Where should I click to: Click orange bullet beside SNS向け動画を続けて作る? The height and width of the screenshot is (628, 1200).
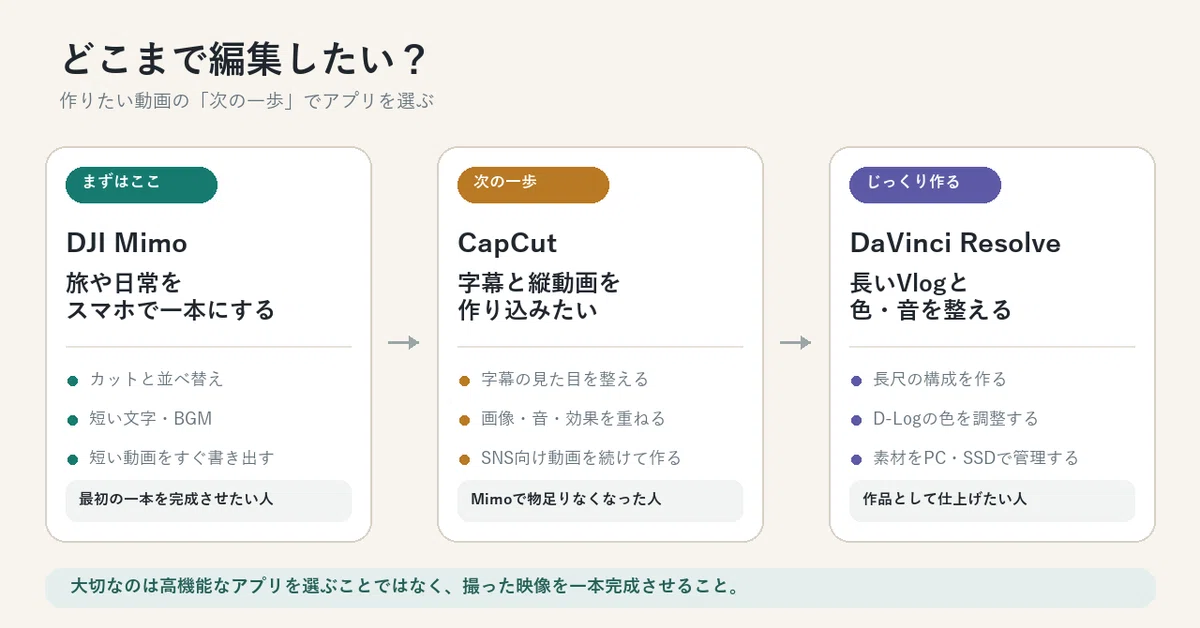pyautogui.click(x=464, y=459)
